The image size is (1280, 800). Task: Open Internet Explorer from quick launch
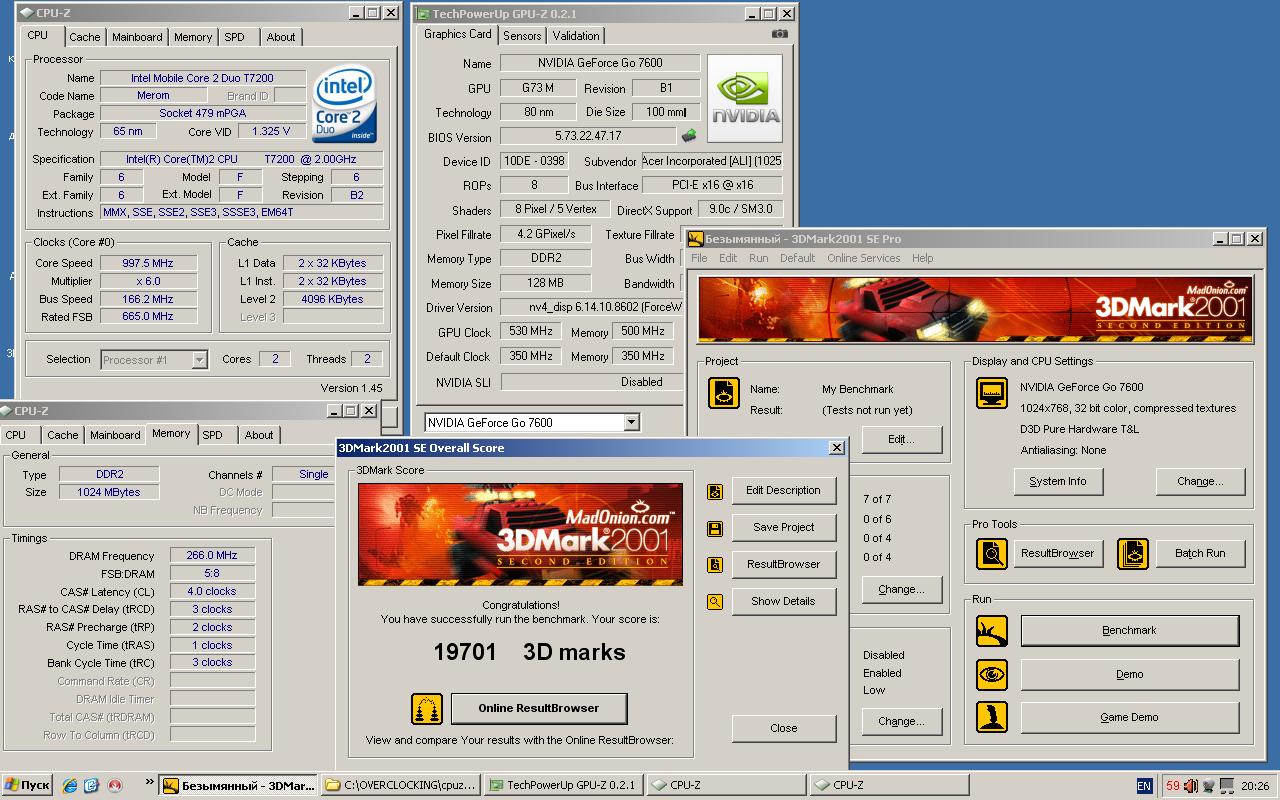click(x=69, y=786)
